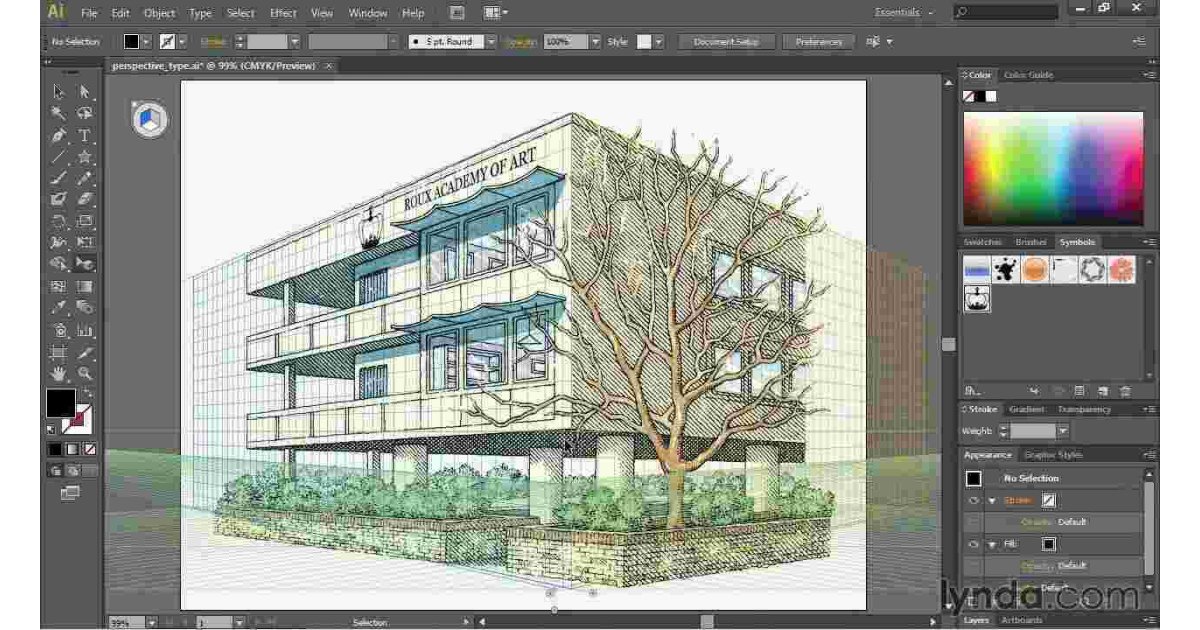Viewport: 1200px width, 630px height.
Task: Activate the Hand tool
Action: [59, 373]
